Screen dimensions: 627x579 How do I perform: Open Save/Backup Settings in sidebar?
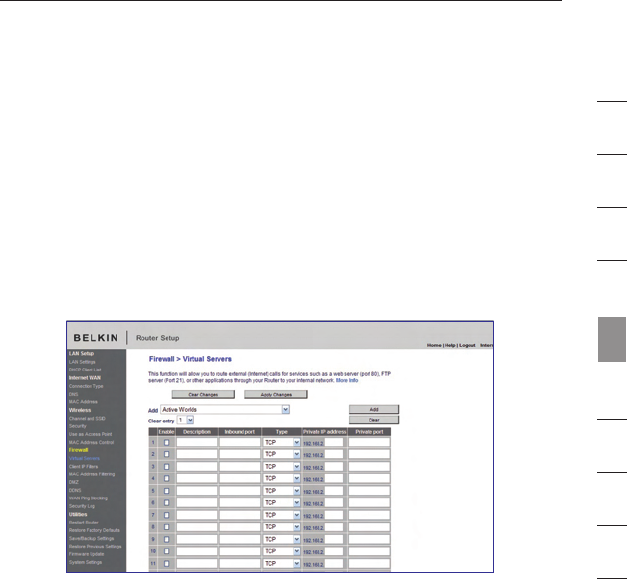91,538
